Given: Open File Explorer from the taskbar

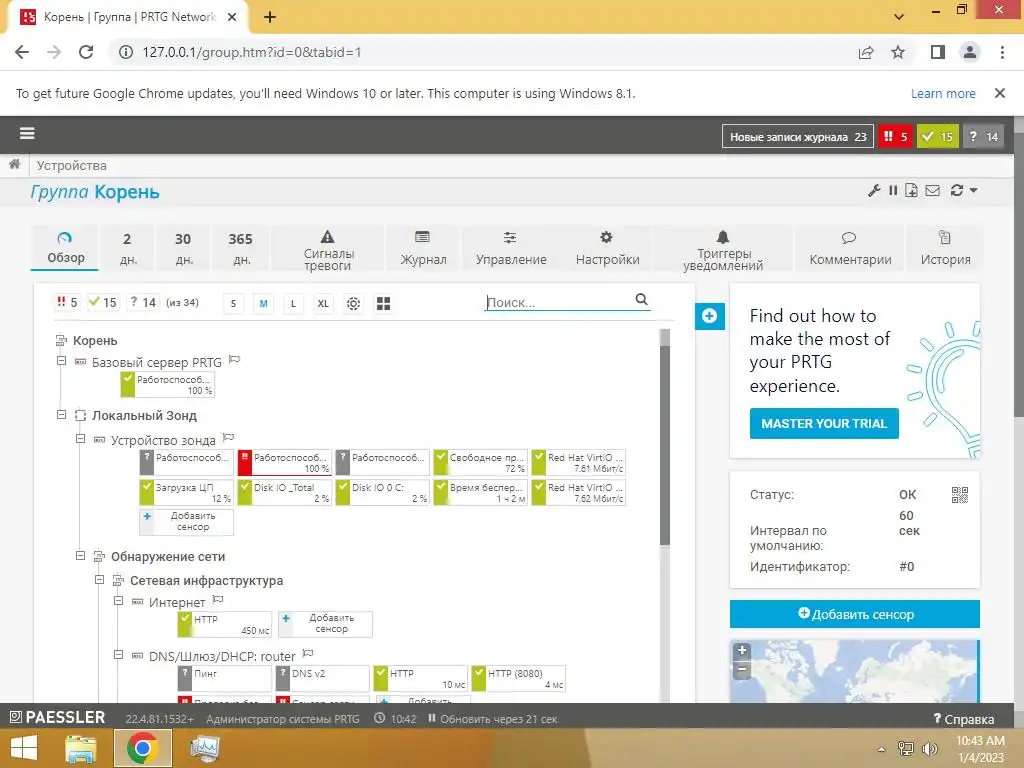Looking at the screenshot, I should point(80,748).
